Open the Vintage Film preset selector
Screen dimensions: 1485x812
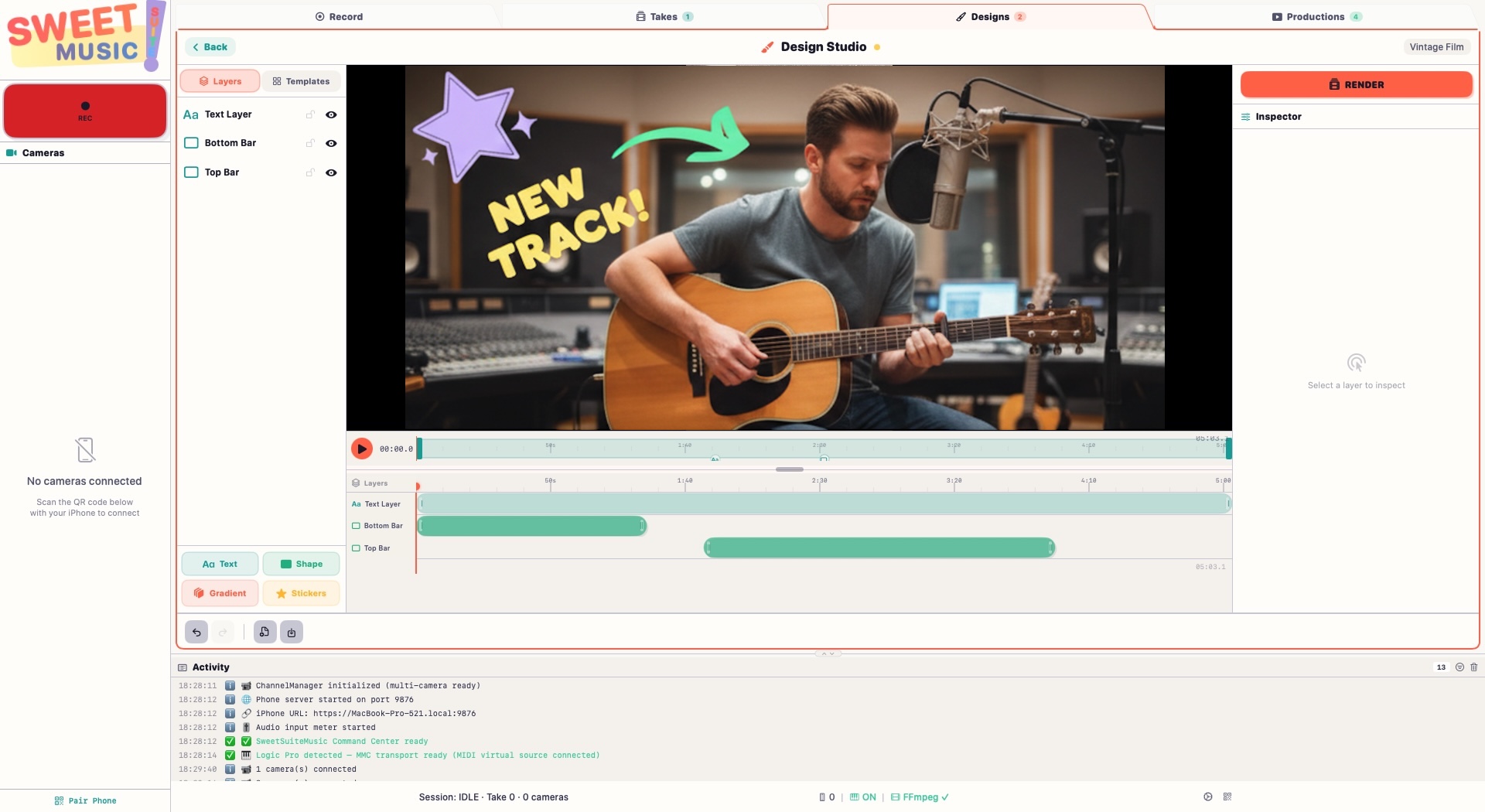(x=1436, y=47)
